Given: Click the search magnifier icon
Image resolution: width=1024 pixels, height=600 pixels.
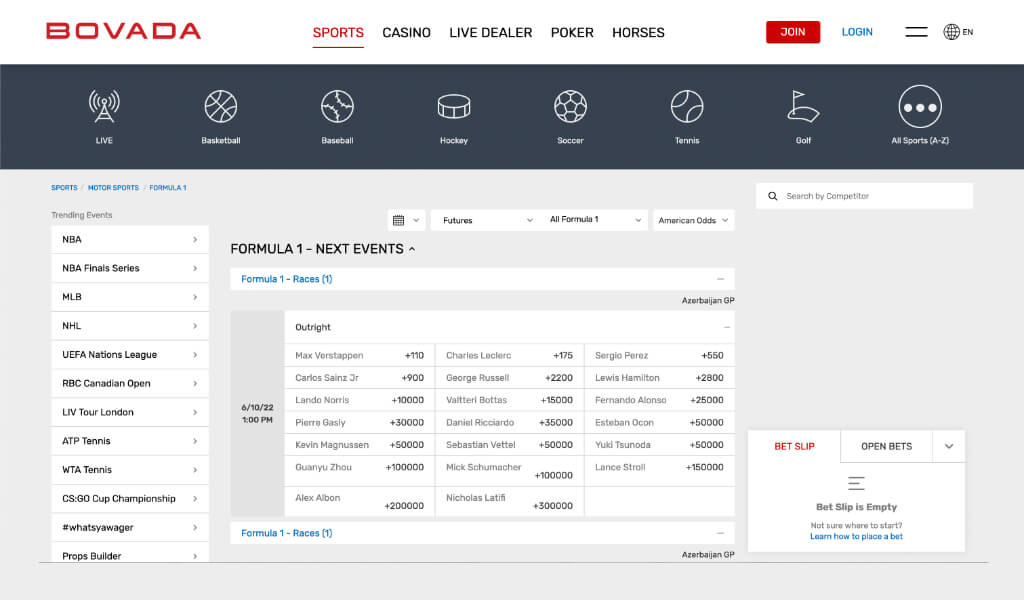Looking at the screenshot, I should tap(773, 196).
